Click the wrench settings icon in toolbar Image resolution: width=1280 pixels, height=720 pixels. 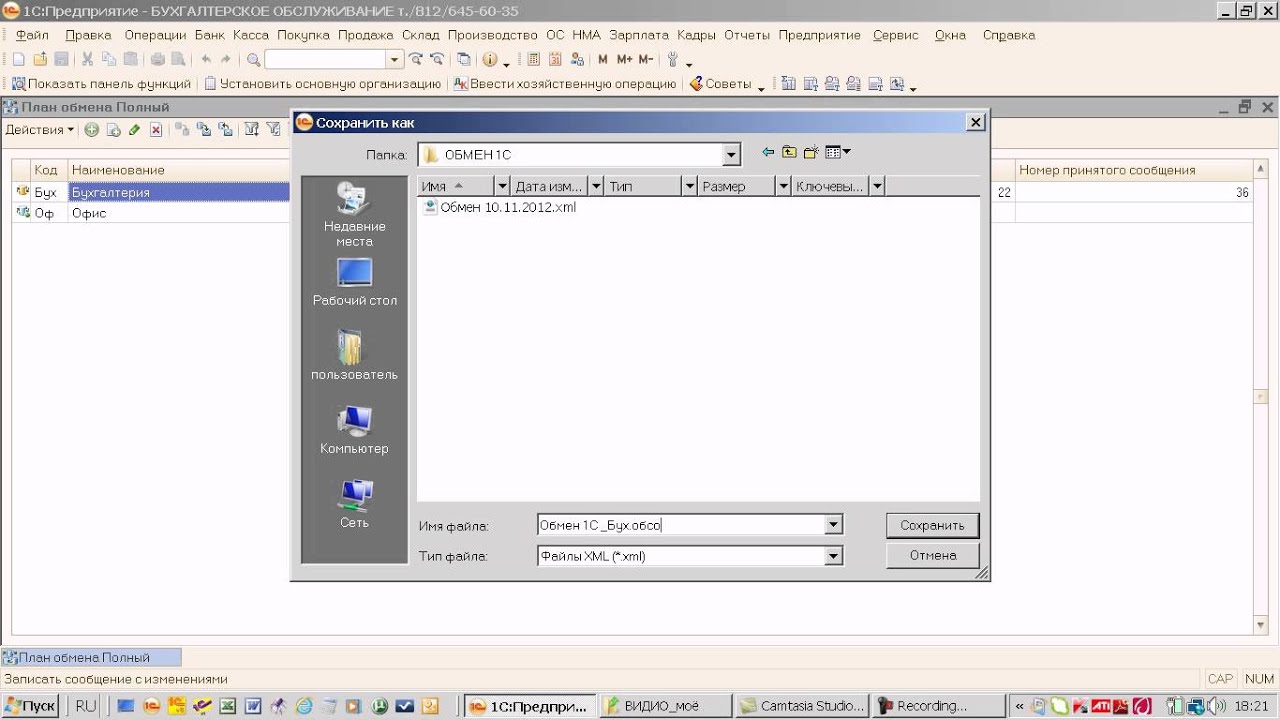[673, 59]
